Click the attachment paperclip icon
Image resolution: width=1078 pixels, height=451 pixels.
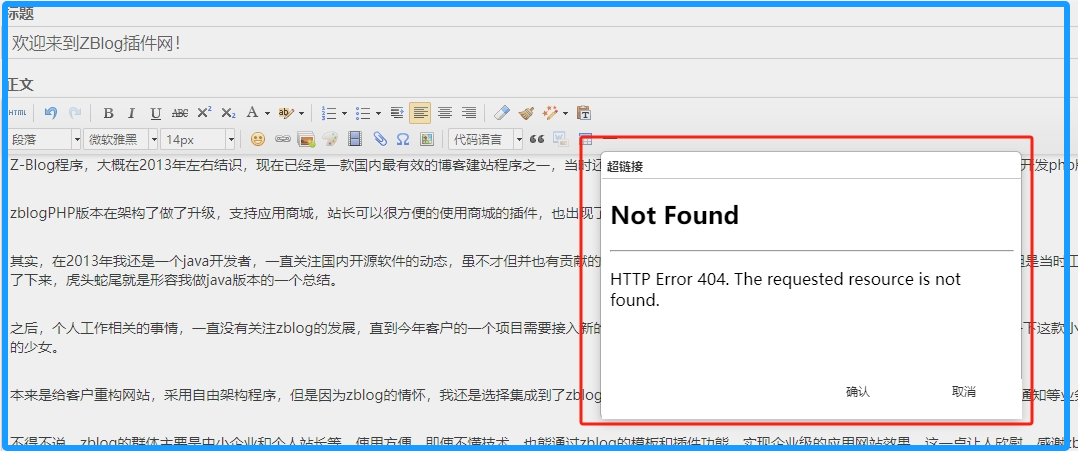point(380,139)
